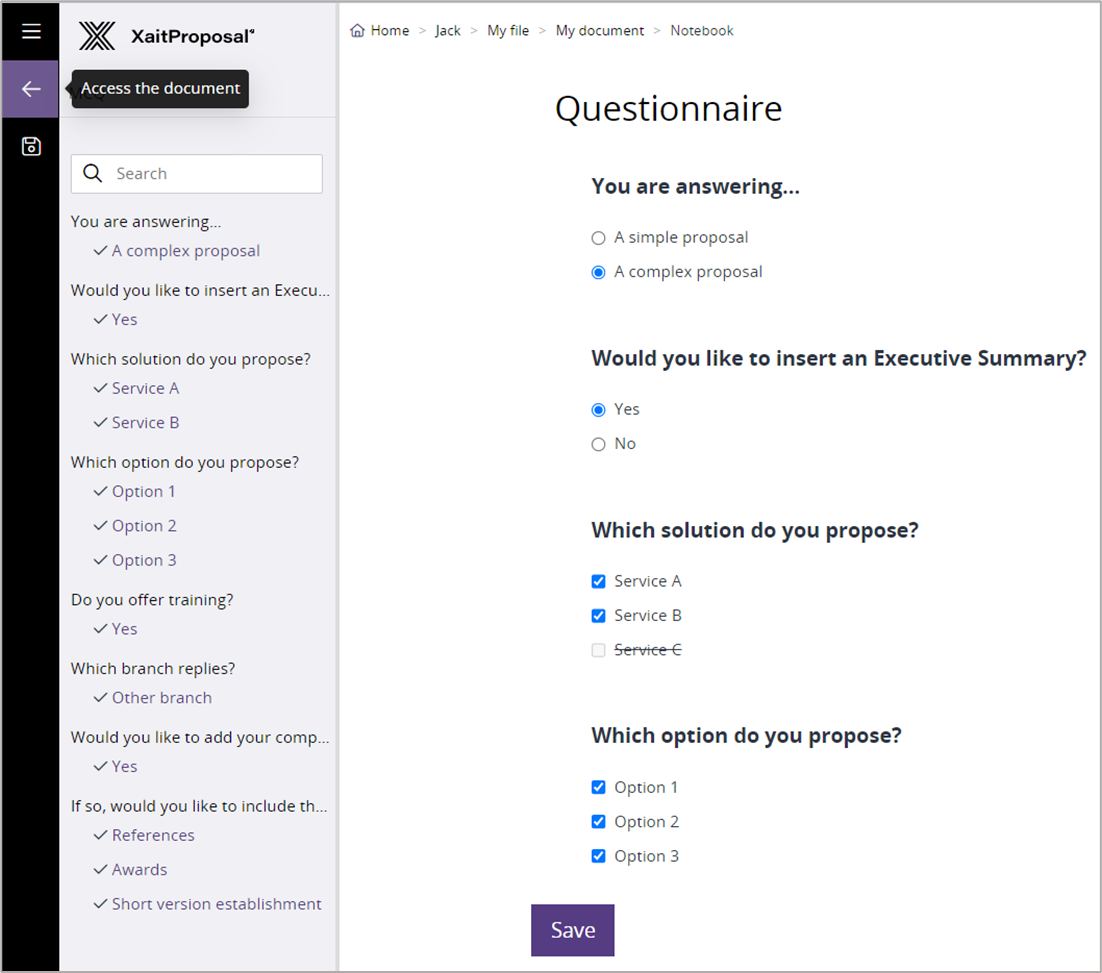Navigate to 'Jack' breadcrumb link
Image resolution: width=1102 pixels, height=973 pixels.
(448, 31)
